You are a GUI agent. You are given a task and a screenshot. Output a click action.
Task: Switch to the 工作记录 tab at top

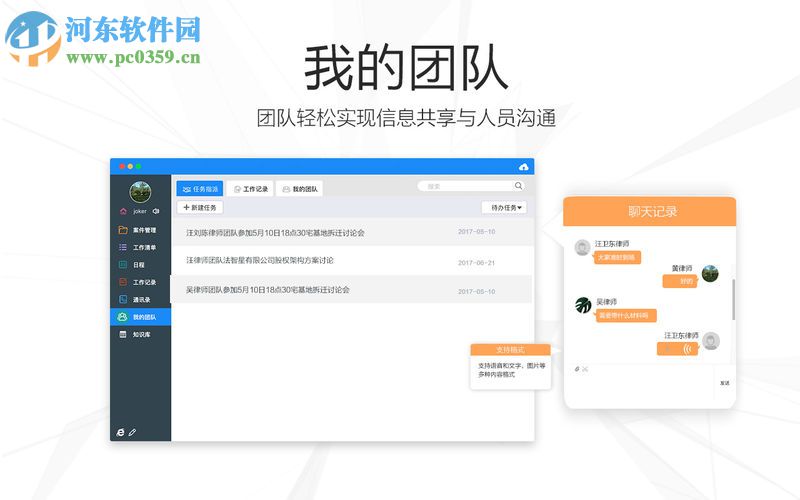pos(250,189)
